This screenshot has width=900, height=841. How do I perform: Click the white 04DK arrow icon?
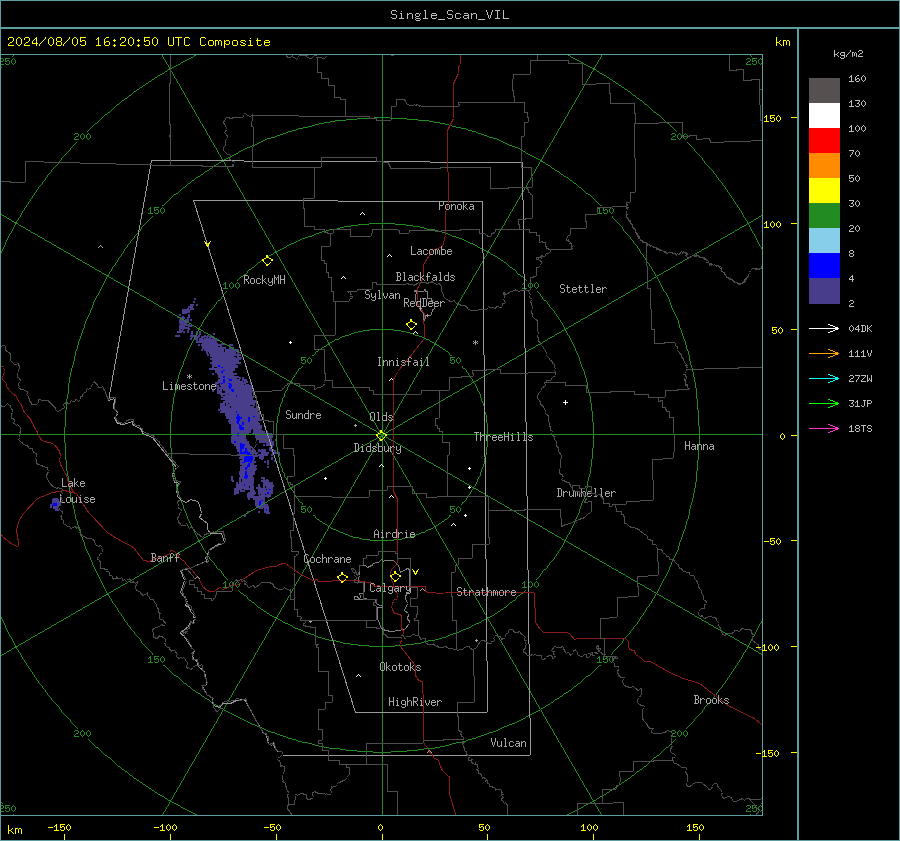(x=824, y=328)
